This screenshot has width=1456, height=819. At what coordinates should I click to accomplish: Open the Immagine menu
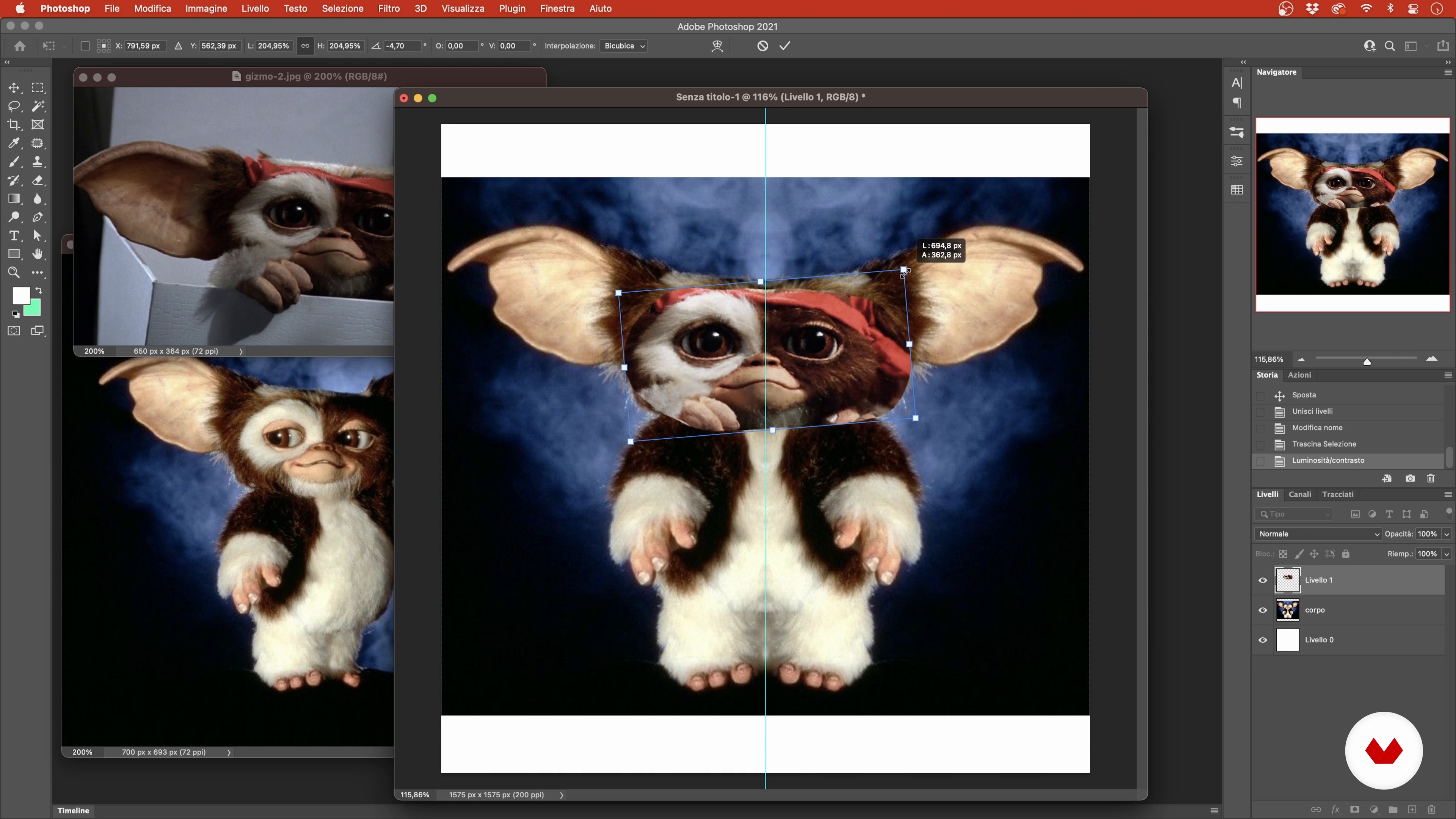(206, 8)
